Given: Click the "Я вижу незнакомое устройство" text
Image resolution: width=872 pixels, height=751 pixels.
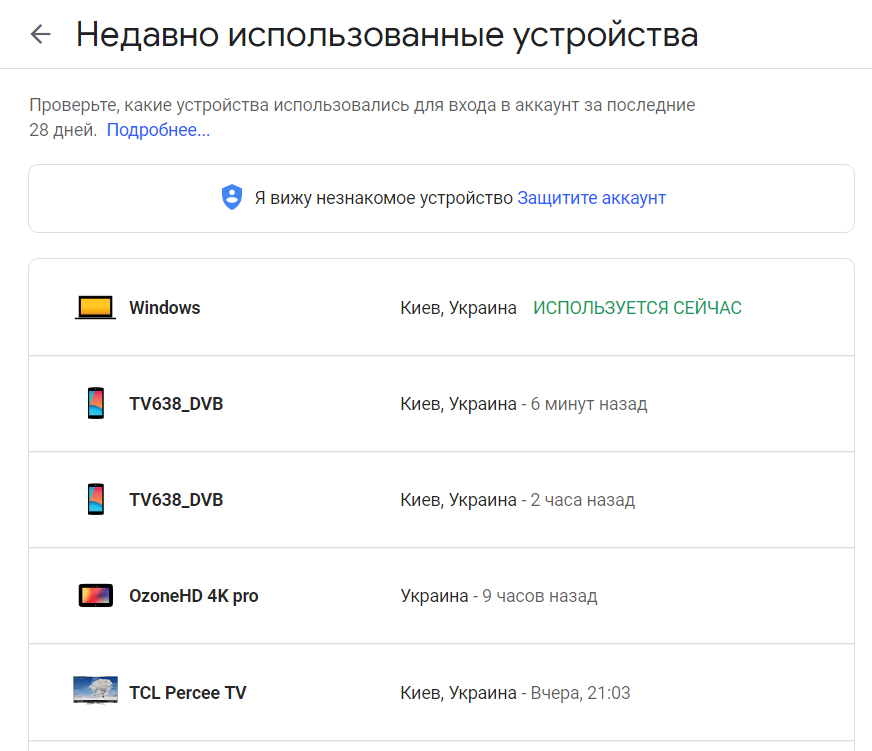Looking at the screenshot, I should [383, 198].
